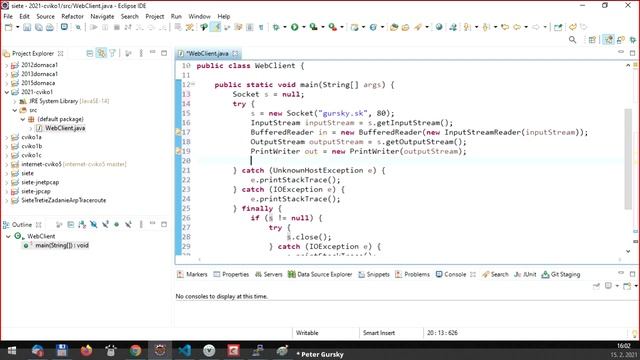Click the Save All toolbar icon
This screenshot has width=640, height=360.
coord(38,27)
